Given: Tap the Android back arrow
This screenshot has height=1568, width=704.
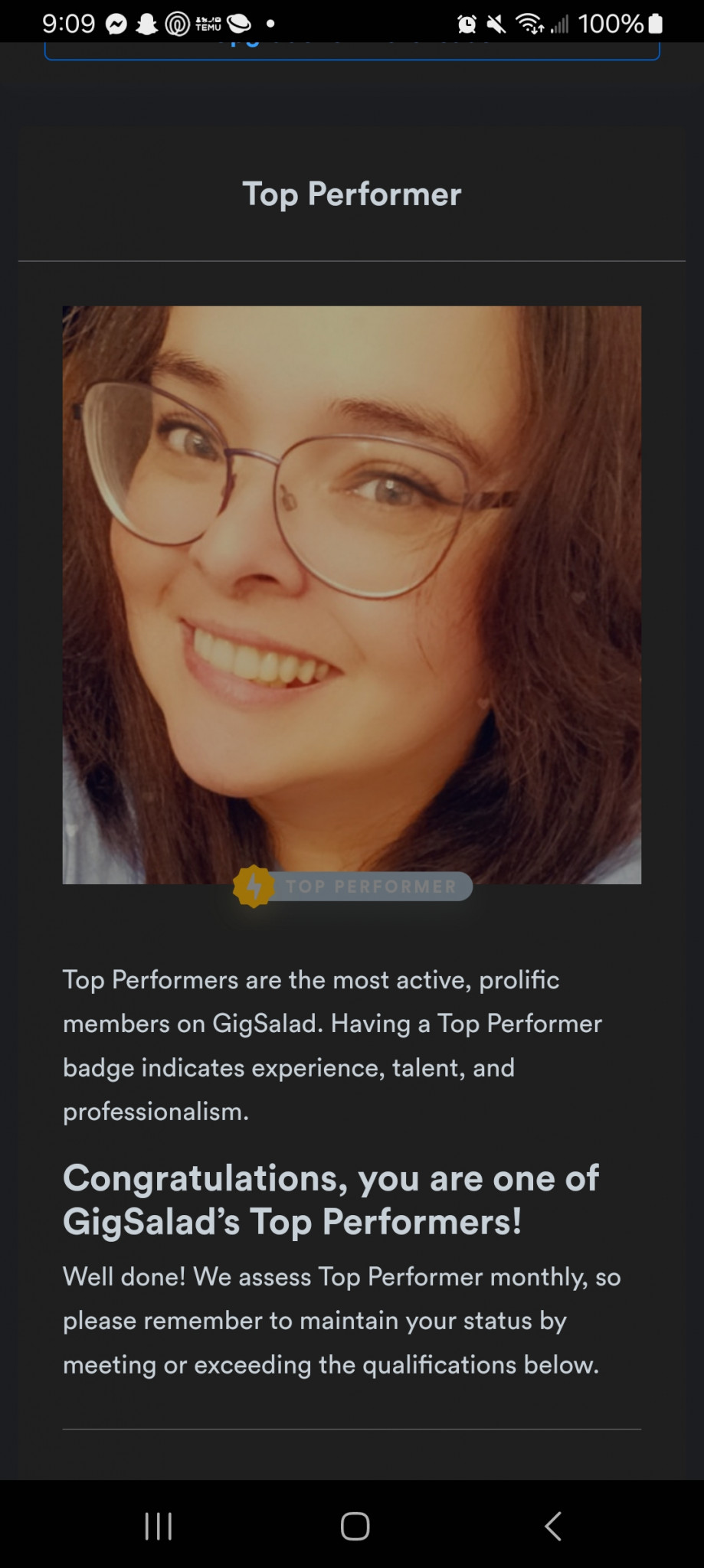Looking at the screenshot, I should point(552,1526).
